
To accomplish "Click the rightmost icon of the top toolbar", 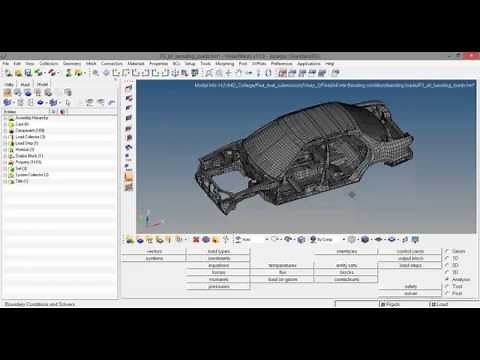I will tap(335, 73).
